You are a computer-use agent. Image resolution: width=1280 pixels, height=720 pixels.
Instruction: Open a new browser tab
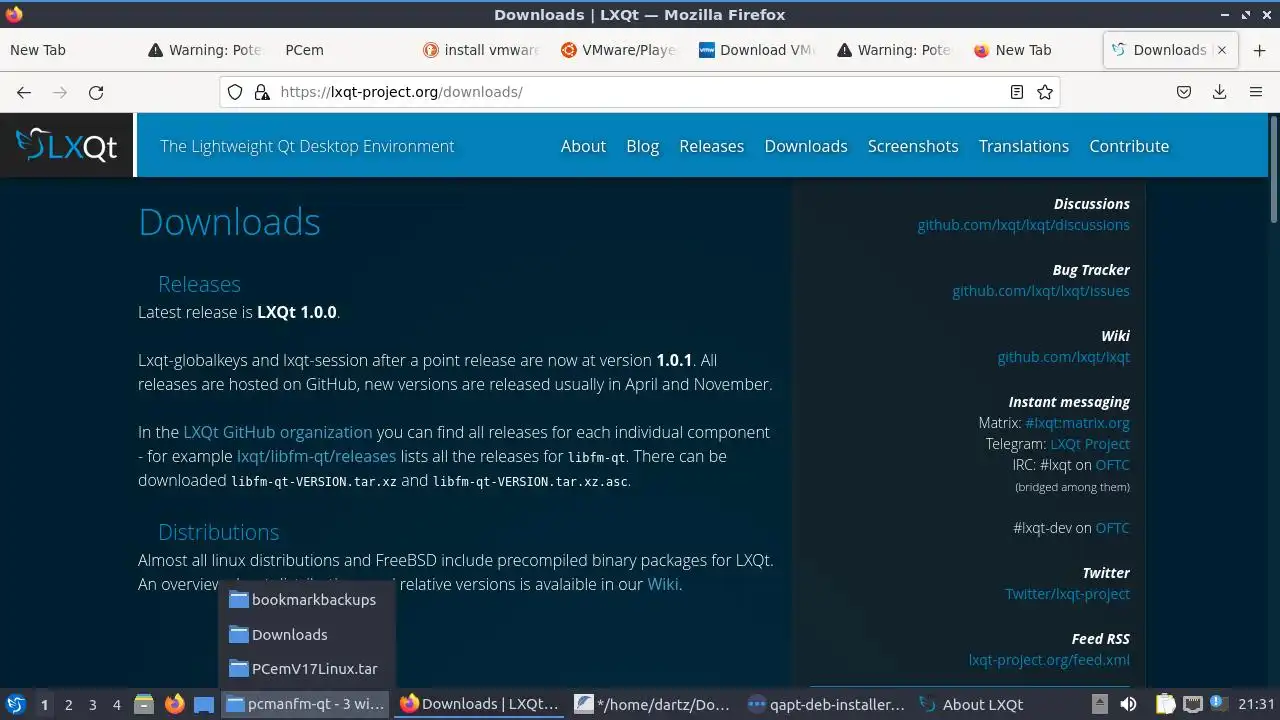coord(1259,50)
